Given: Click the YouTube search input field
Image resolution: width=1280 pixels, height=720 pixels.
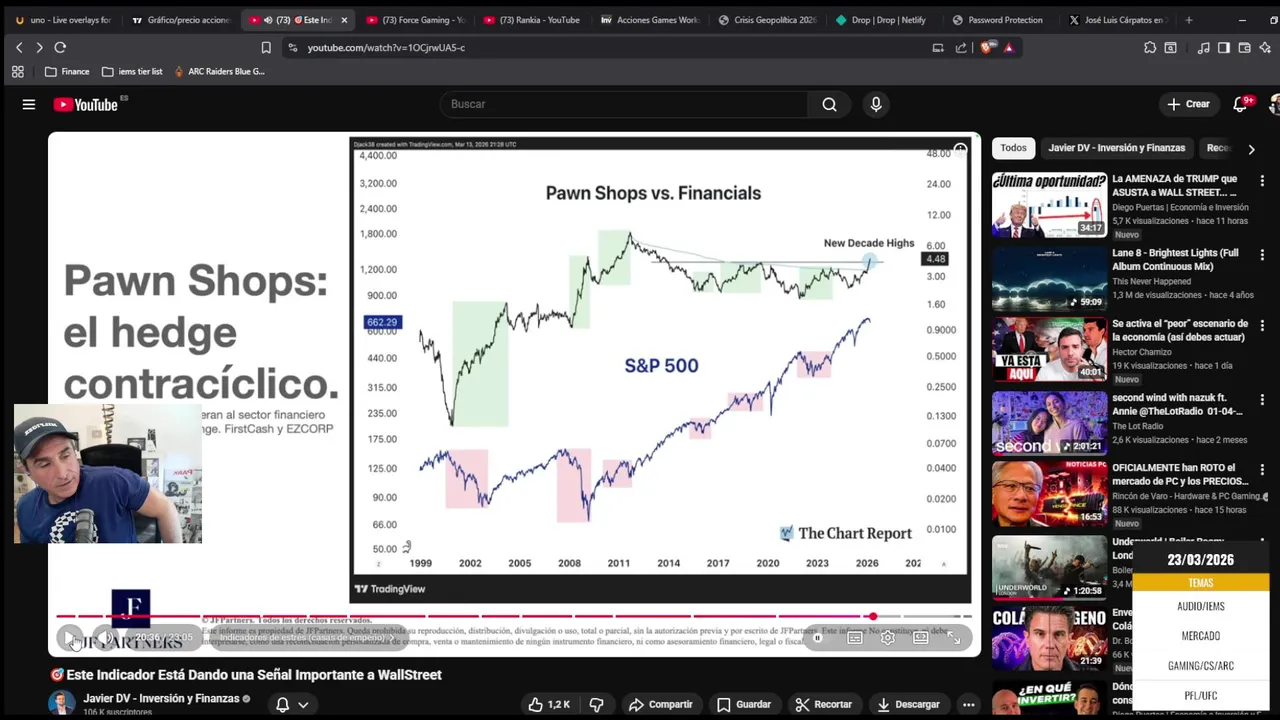Looking at the screenshot, I should (x=625, y=104).
